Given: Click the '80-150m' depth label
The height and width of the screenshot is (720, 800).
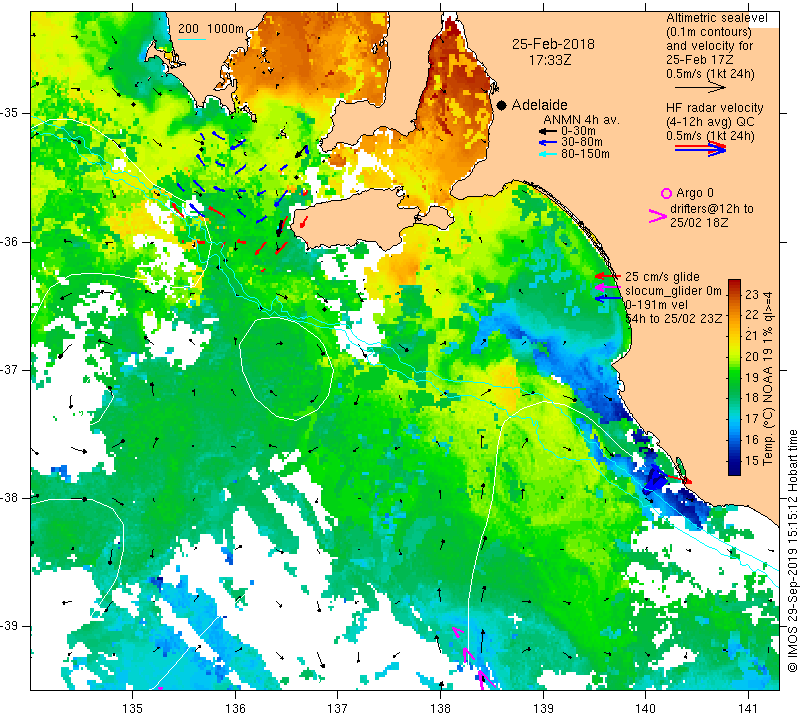Looking at the screenshot, I should tap(585, 154).
